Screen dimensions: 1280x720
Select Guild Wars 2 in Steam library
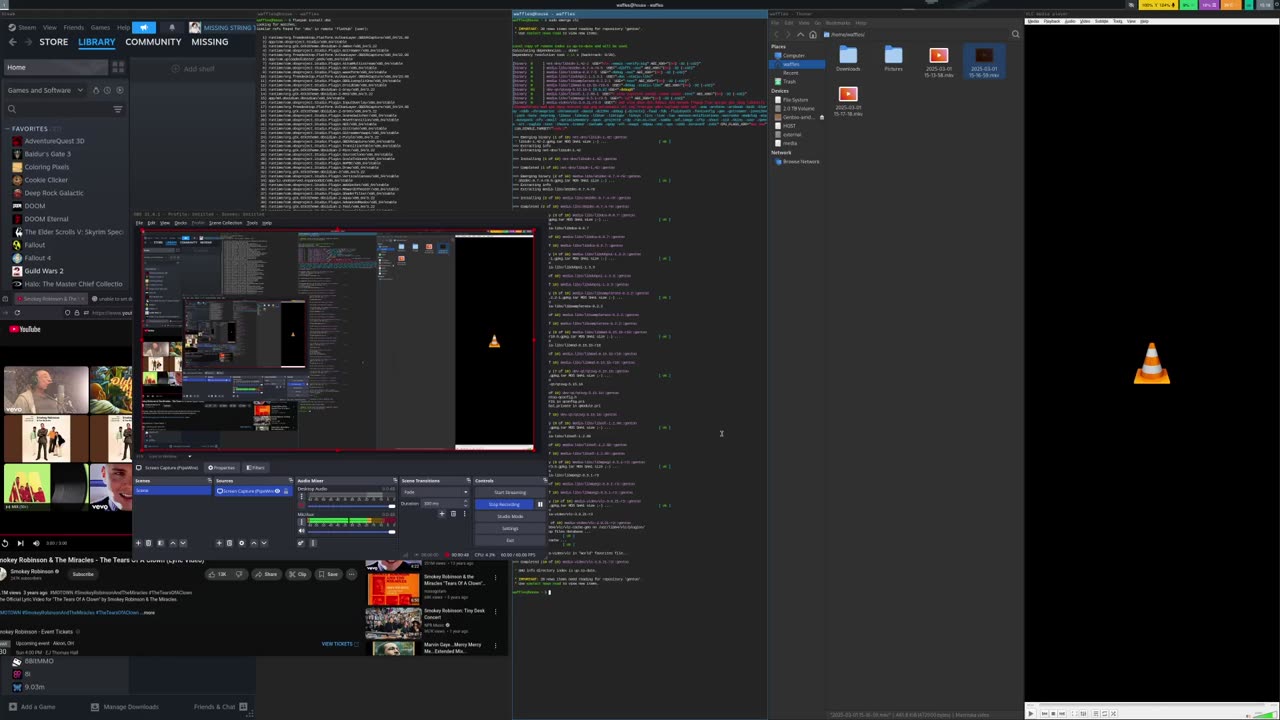tap(44, 271)
